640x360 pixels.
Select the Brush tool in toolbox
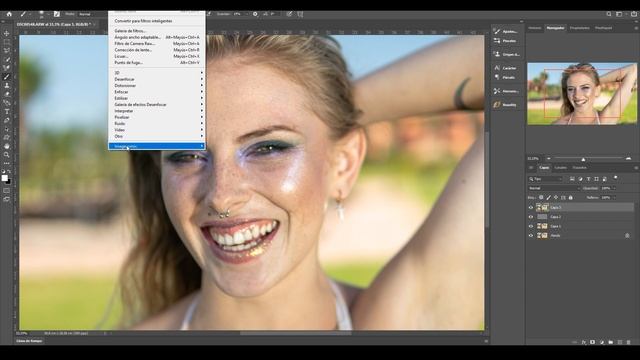click(7, 77)
